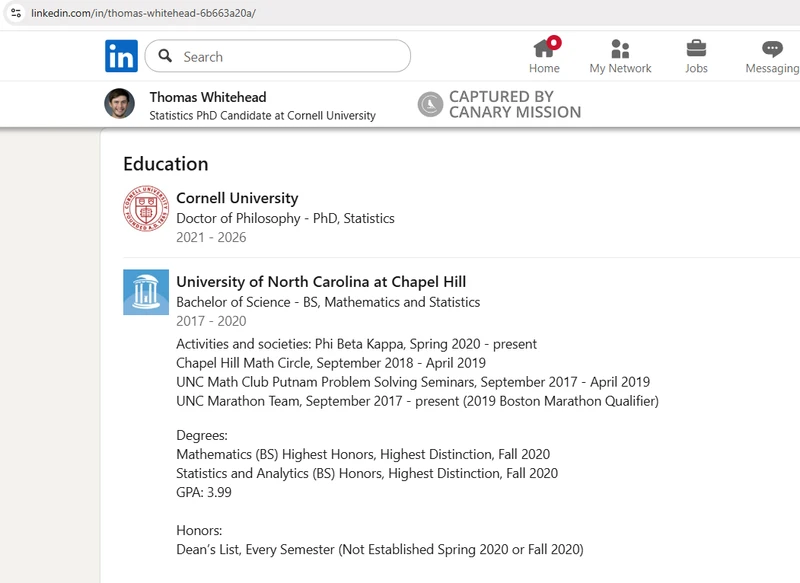
Task: Open Cornell University education entry
Action: [237, 198]
